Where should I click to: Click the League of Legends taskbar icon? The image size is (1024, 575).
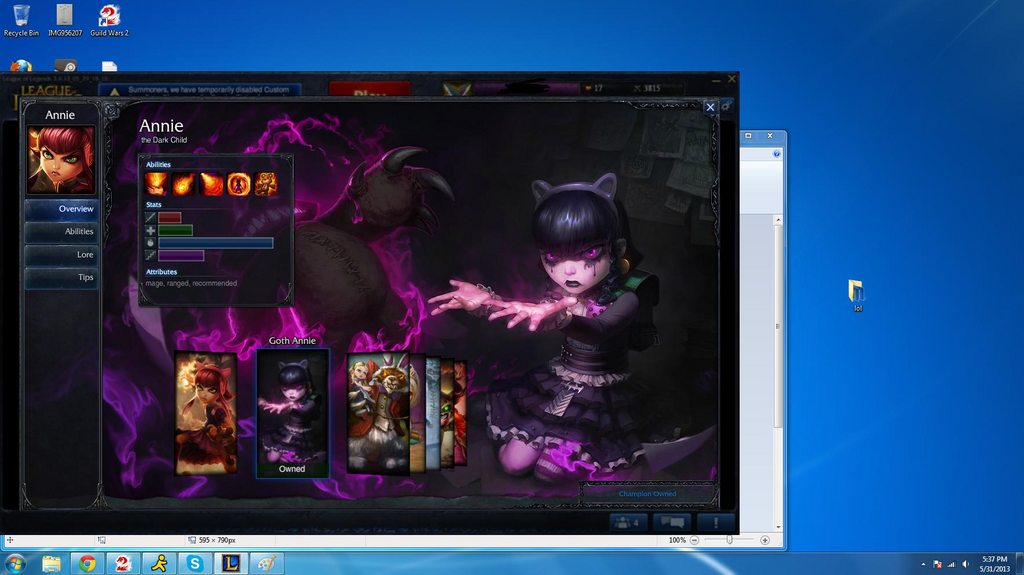[x=230, y=563]
